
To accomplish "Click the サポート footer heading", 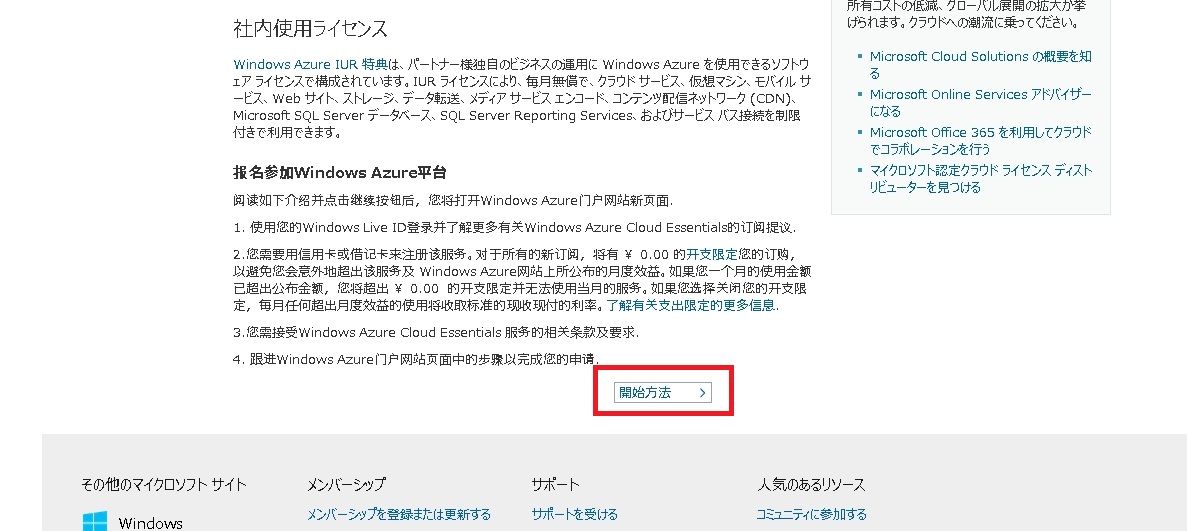I will [x=556, y=484].
